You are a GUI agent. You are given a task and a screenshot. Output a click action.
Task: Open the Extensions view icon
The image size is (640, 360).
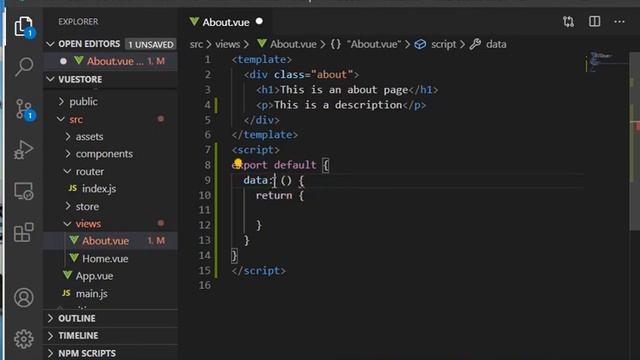(x=24, y=232)
